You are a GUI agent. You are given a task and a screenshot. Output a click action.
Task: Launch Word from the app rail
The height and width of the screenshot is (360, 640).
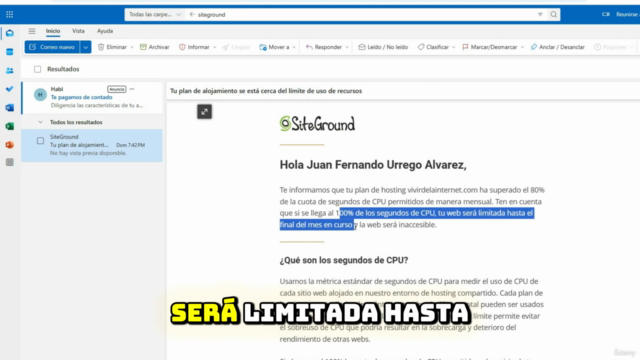9,108
